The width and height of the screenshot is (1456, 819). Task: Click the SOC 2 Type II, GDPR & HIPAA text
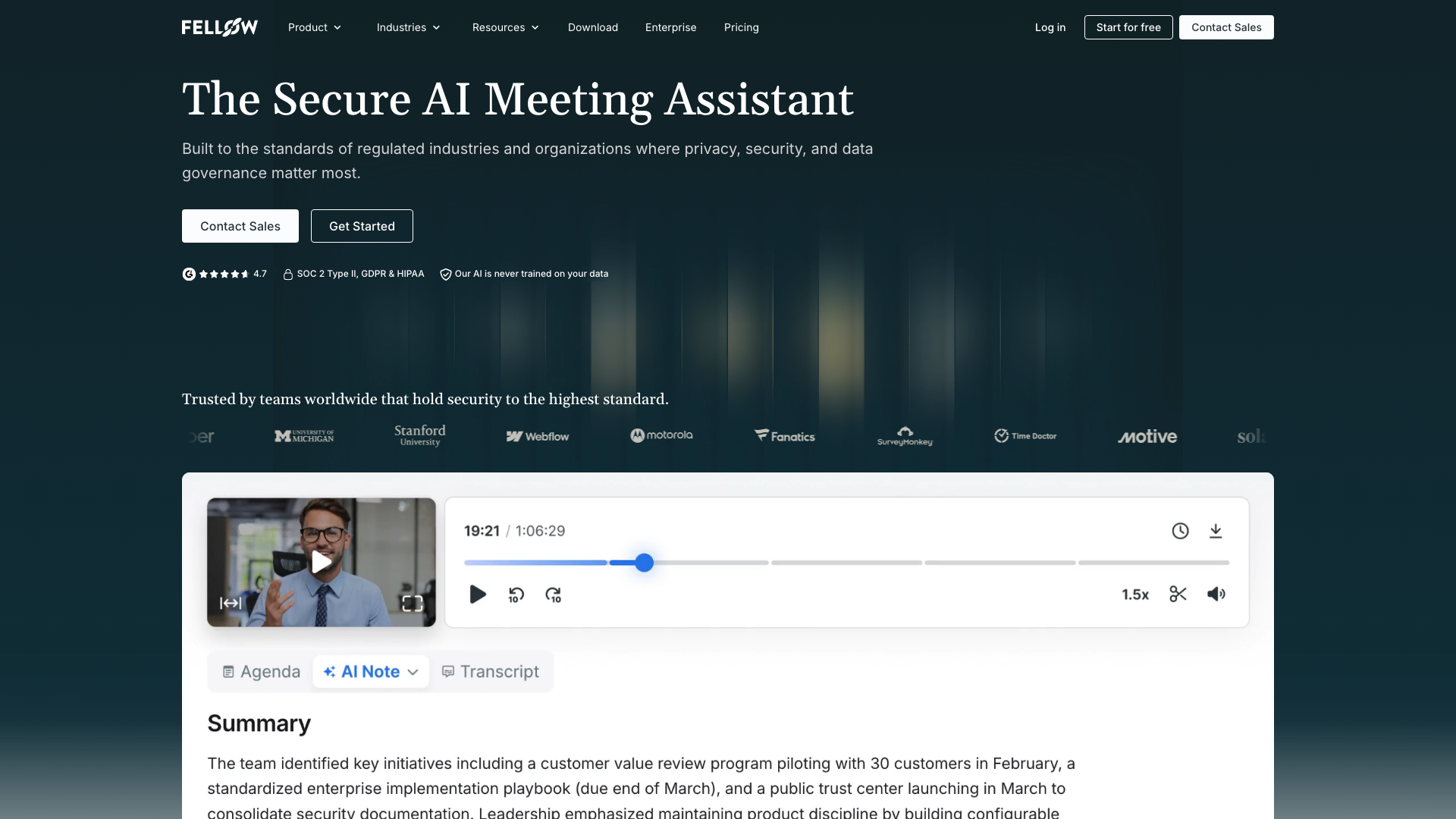[360, 274]
